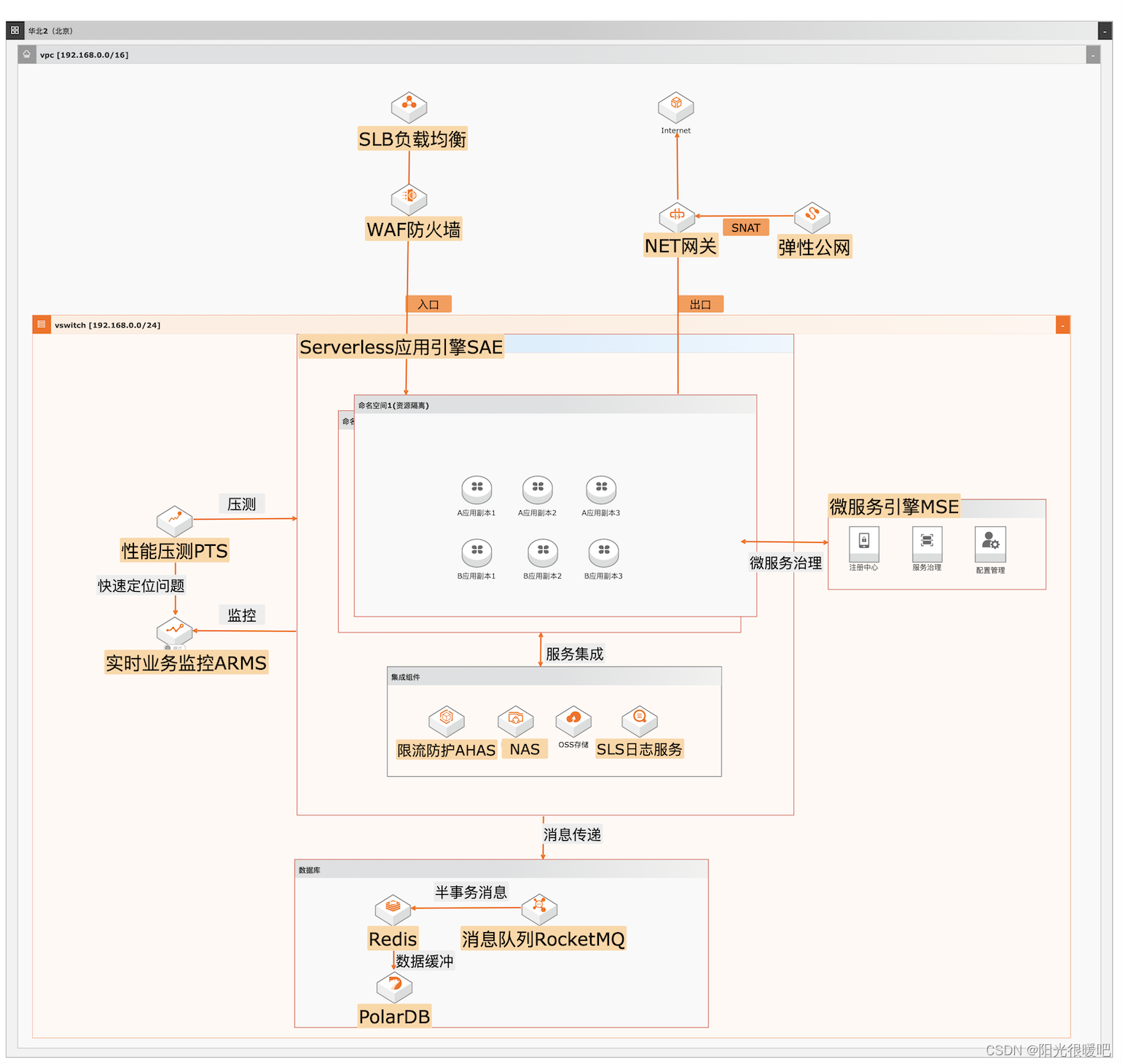Select the 配置管理 icon in MSE
Screen dimensions: 1122x1064
tap(991, 544)
